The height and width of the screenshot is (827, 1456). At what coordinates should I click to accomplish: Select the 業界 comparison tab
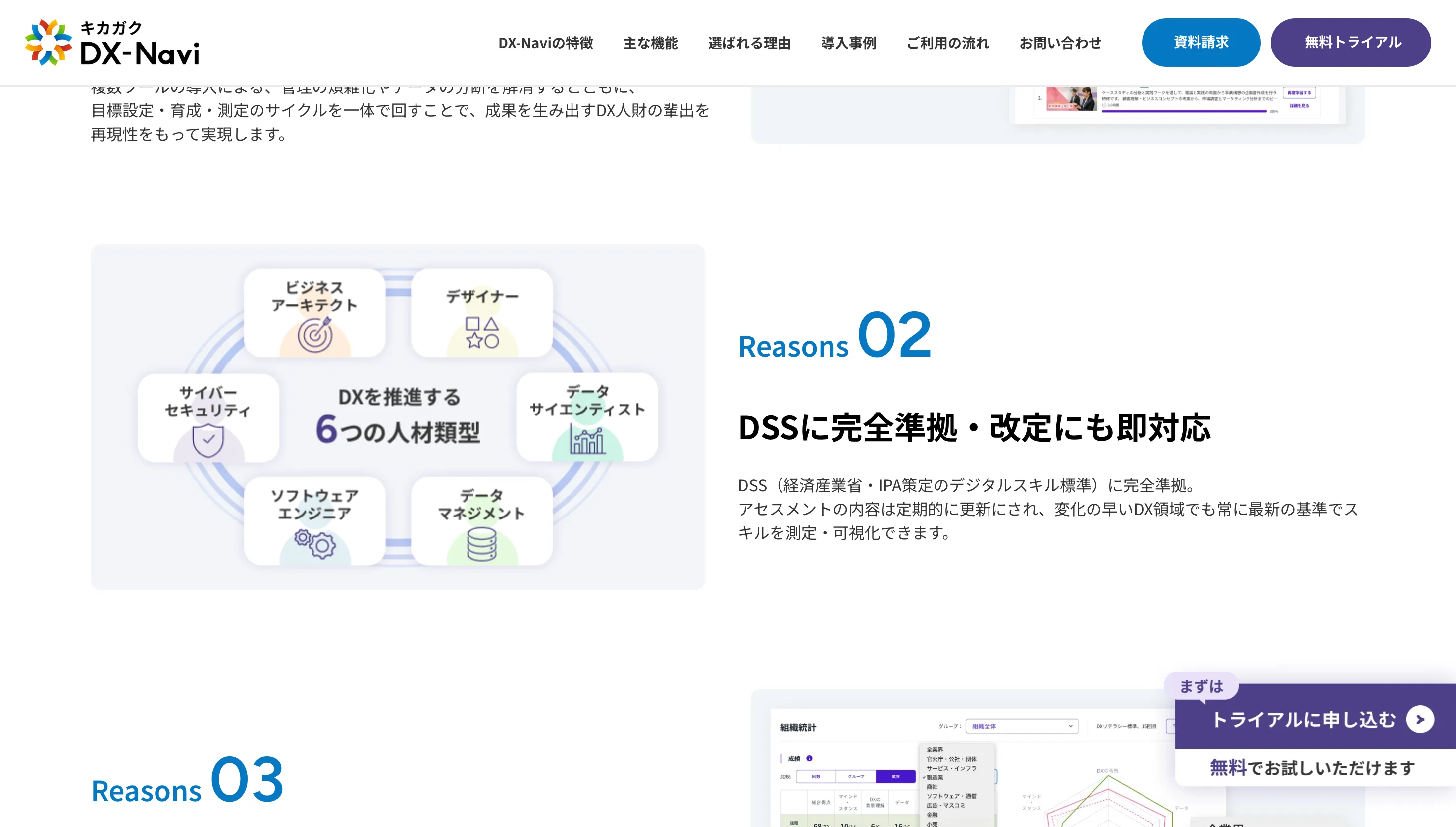pos(895,776)
